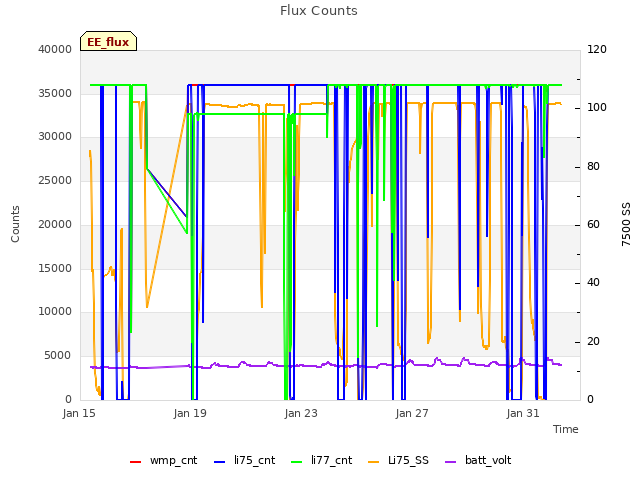
Task: Click the 7500 SS right axis label
Action: pos(626,224)
